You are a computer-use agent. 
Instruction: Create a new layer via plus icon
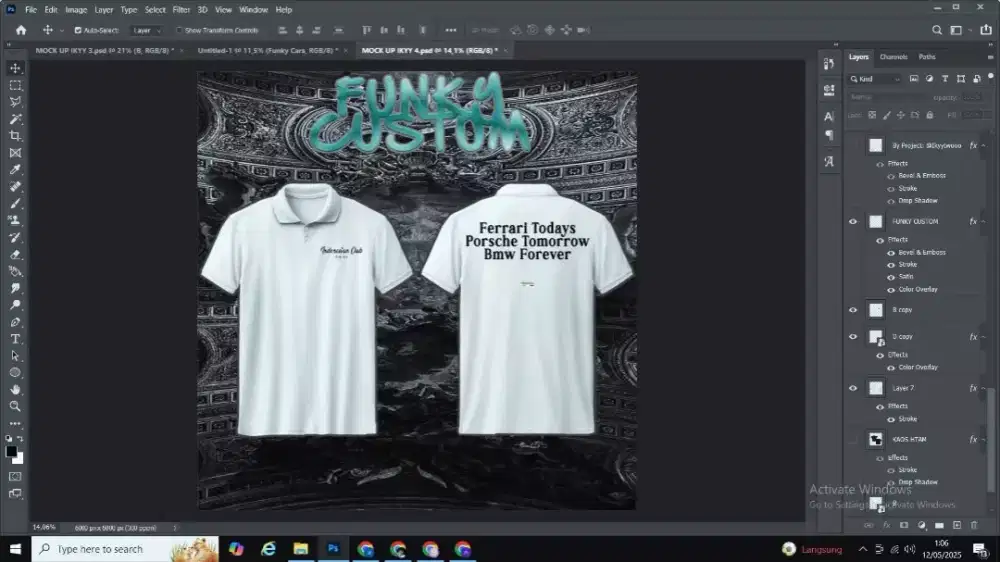click(x=957, y=525)
